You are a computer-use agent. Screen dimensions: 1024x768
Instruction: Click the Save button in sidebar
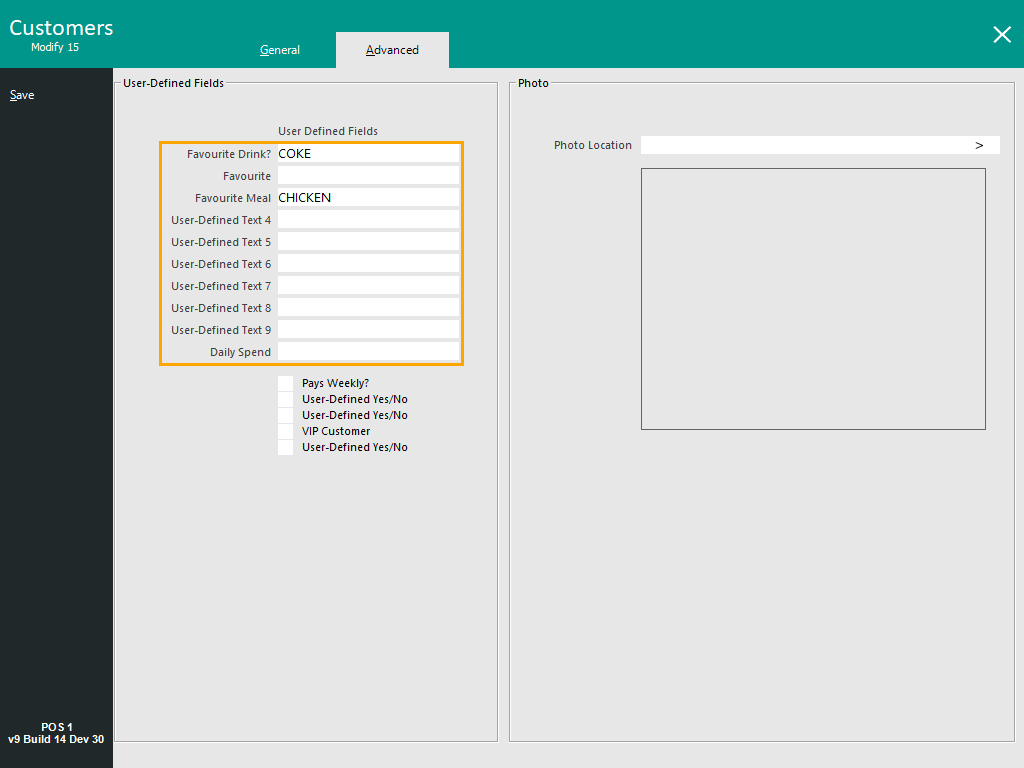click(x=22, y=95)
